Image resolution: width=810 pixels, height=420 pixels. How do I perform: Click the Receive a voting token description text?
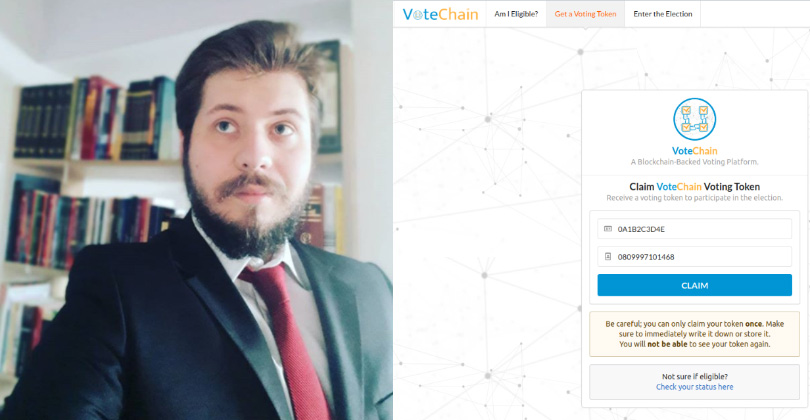694,198
